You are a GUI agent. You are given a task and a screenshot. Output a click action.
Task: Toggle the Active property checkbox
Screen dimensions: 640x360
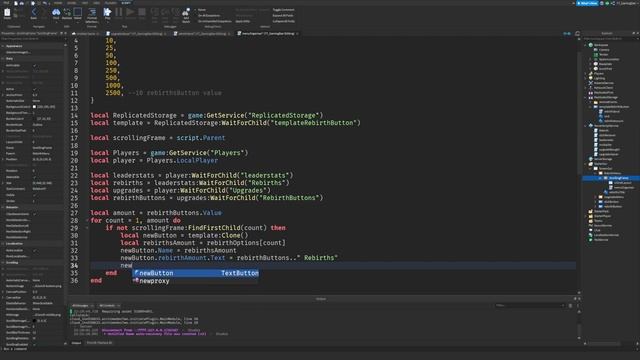tap(34, 89)
